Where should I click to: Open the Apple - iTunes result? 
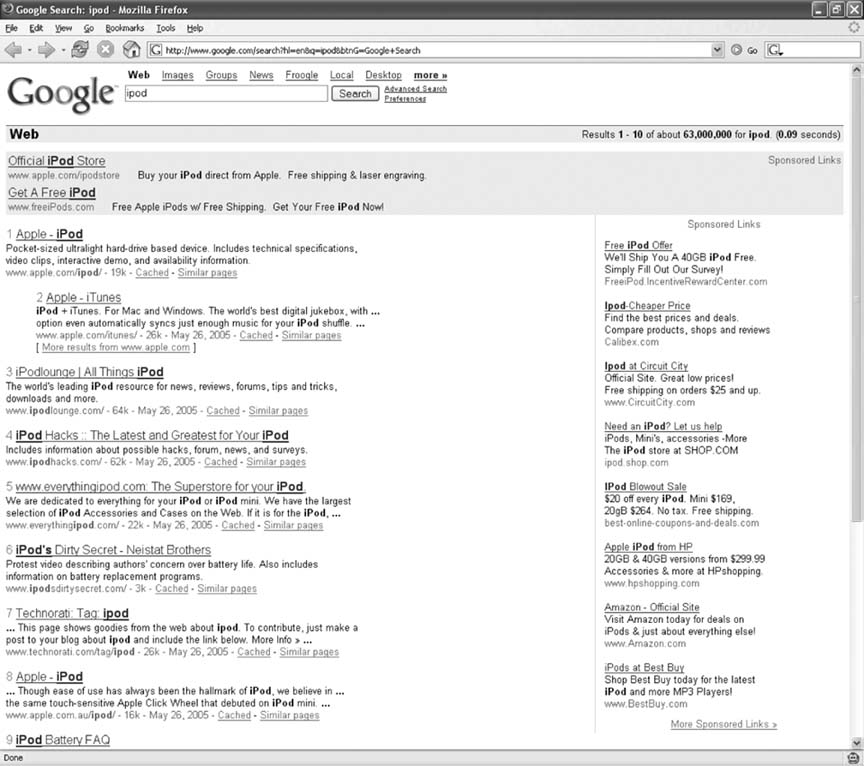[83, 298]
